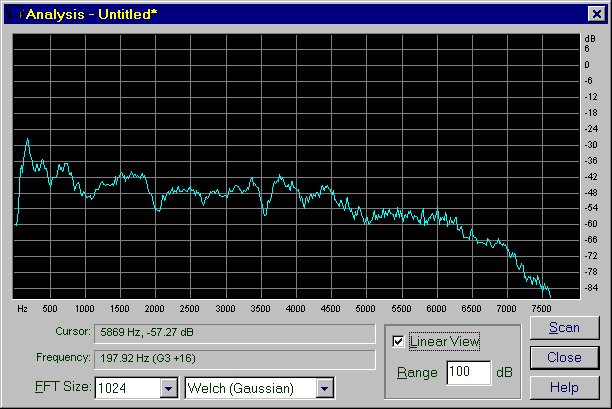
Task: Open Help for the analysis dialog
Action: (564, 387)
